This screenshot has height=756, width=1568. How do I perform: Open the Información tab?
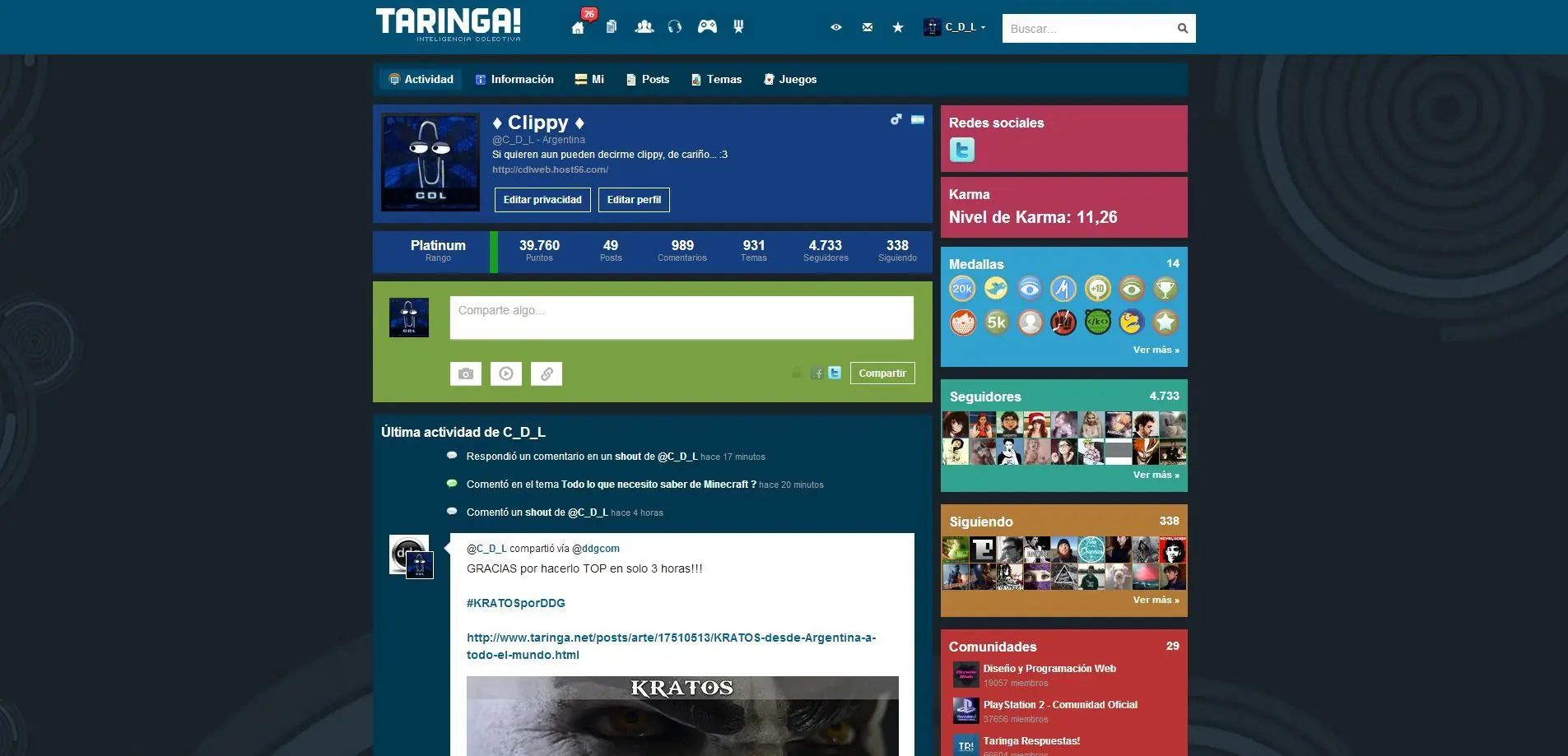514,79
